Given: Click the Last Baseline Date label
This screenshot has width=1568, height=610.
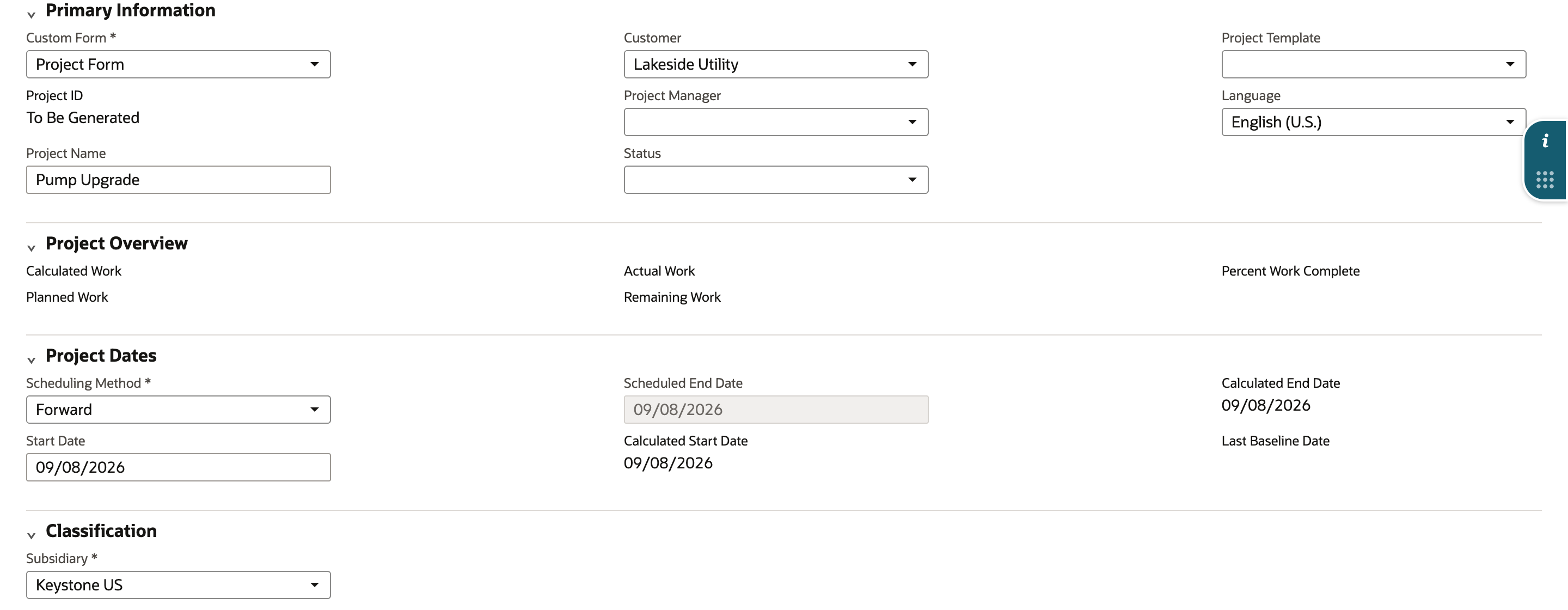Looking at the screenshot, I should pos(1275,441).
